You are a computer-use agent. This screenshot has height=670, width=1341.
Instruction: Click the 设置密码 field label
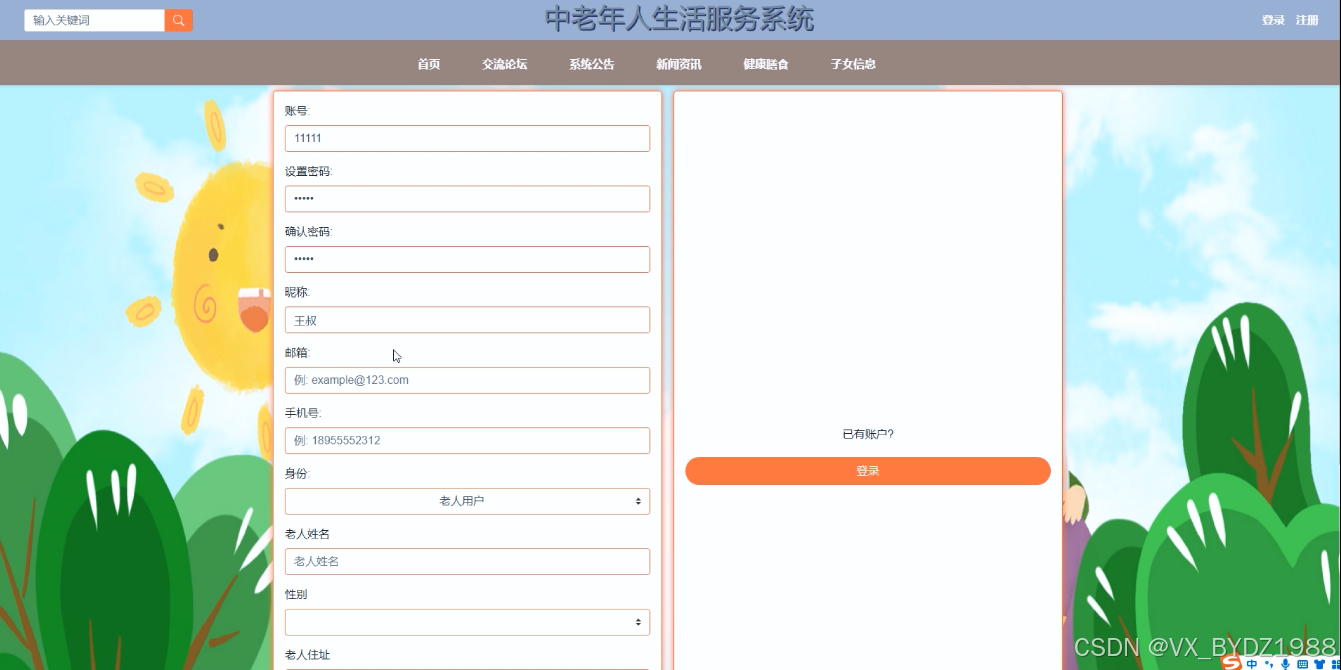(x=308, y=172)
